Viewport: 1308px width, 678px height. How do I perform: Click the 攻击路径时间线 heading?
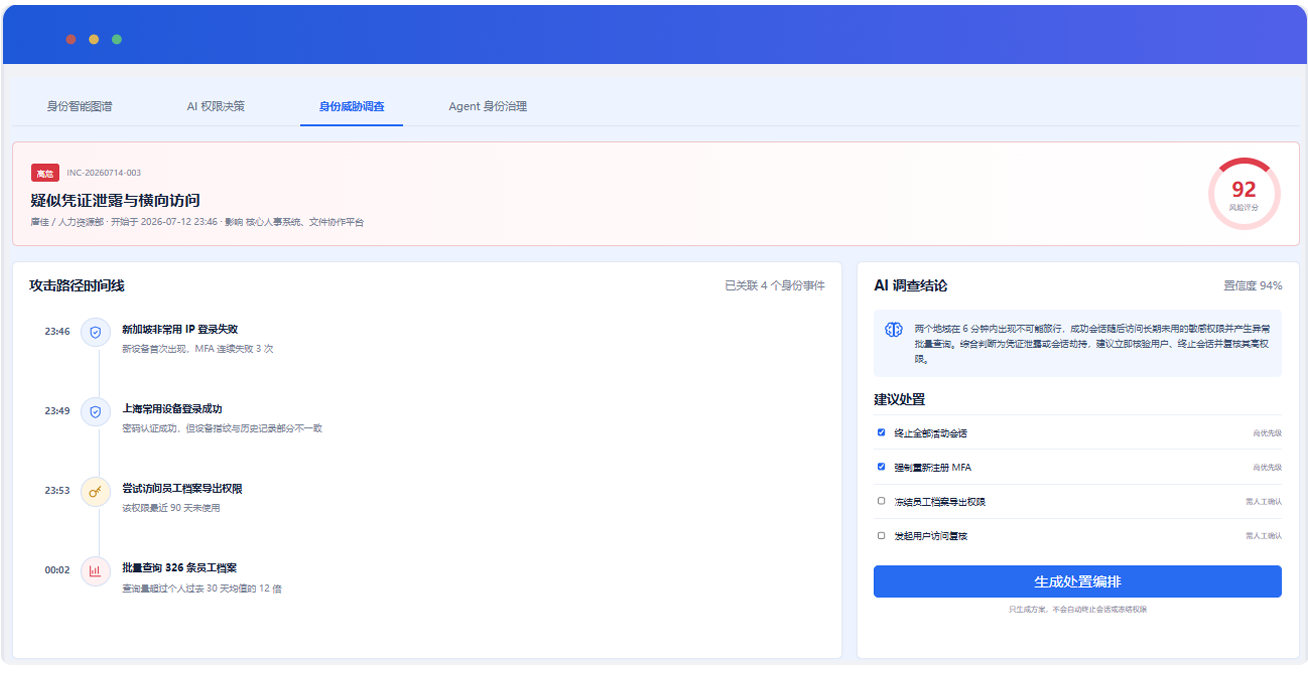click(x=77, y=286)
